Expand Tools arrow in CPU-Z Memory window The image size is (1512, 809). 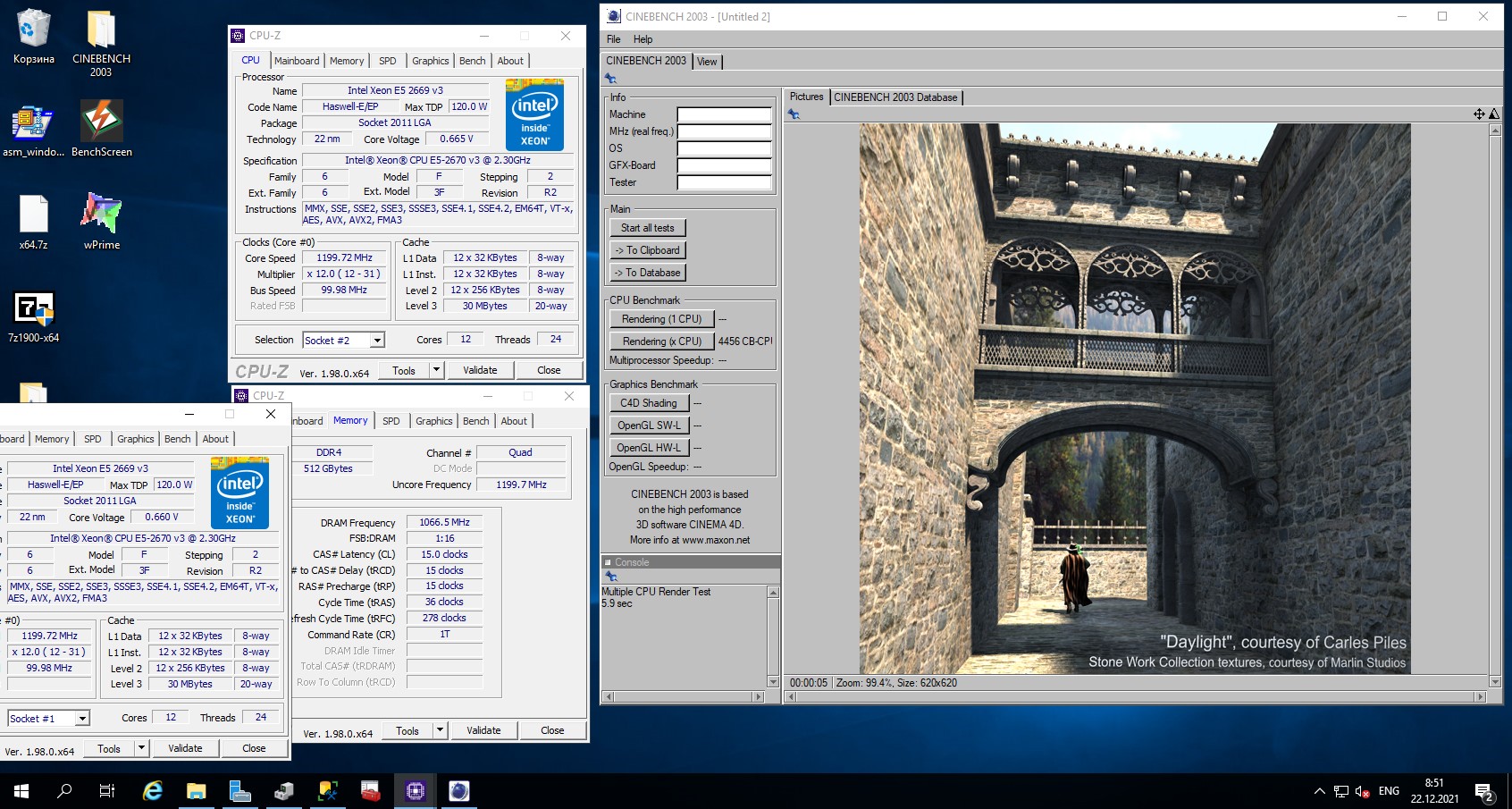[440, 730]
